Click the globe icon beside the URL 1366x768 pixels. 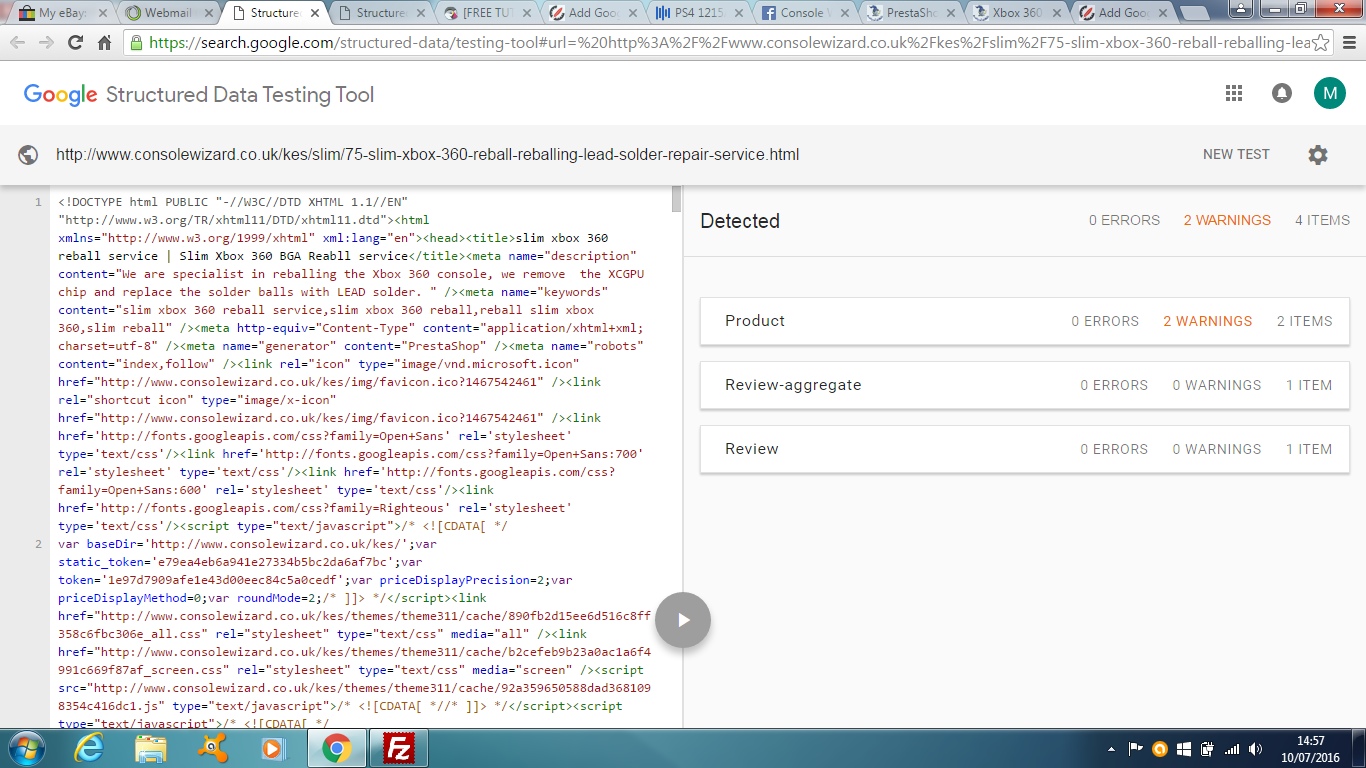(28, 155)
